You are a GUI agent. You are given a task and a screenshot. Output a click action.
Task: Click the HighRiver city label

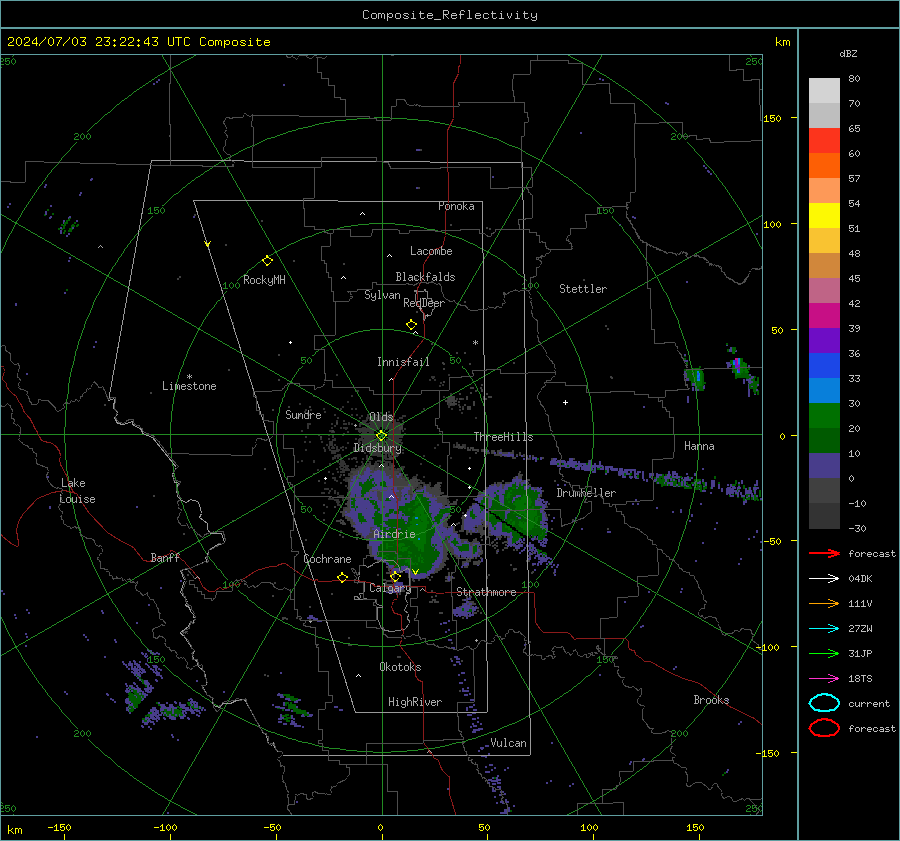(x=415, y=702)
